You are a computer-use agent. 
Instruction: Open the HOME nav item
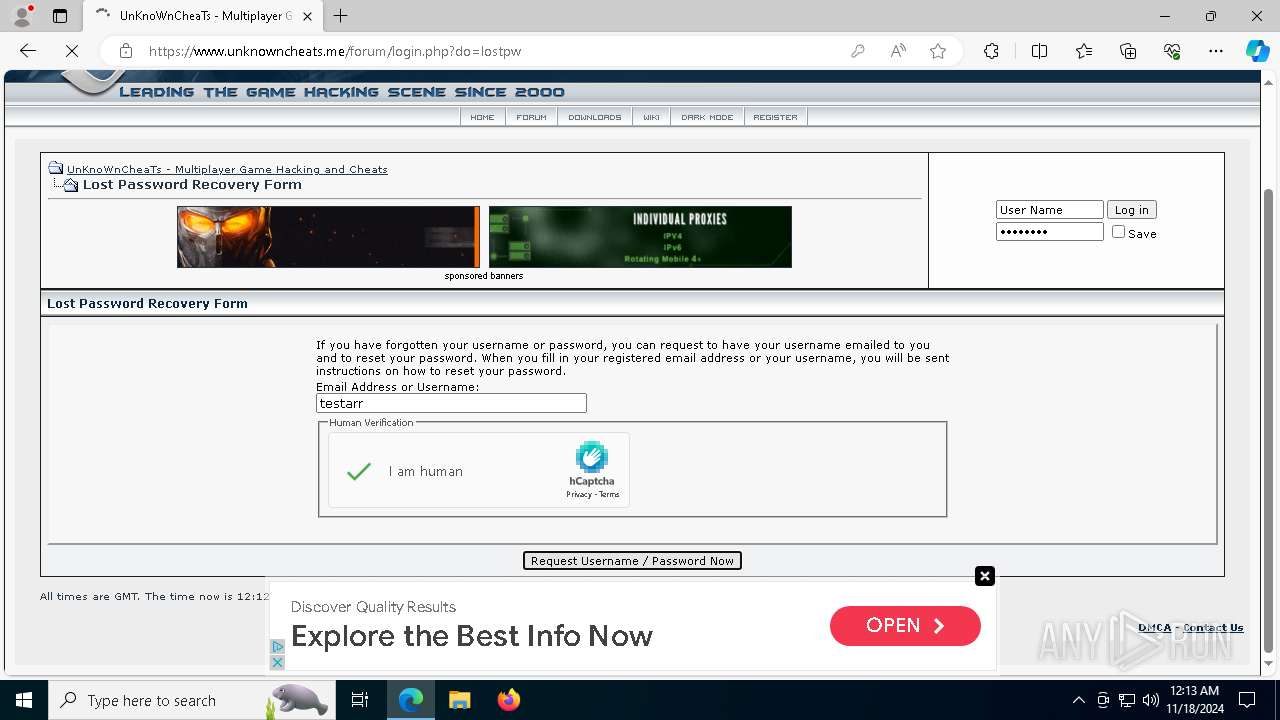point(482,117)
